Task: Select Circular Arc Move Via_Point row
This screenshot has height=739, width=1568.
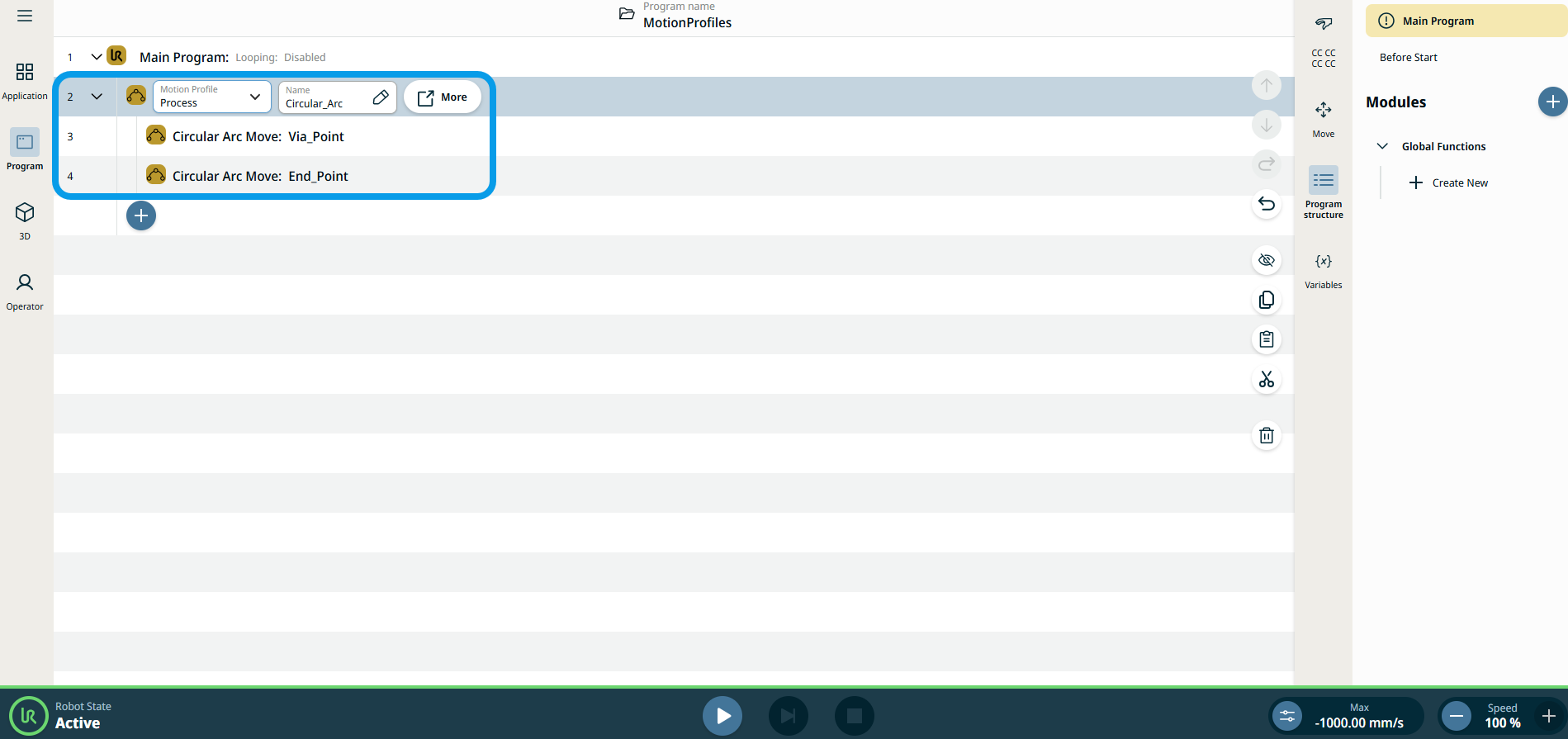Action: point(258,136)
